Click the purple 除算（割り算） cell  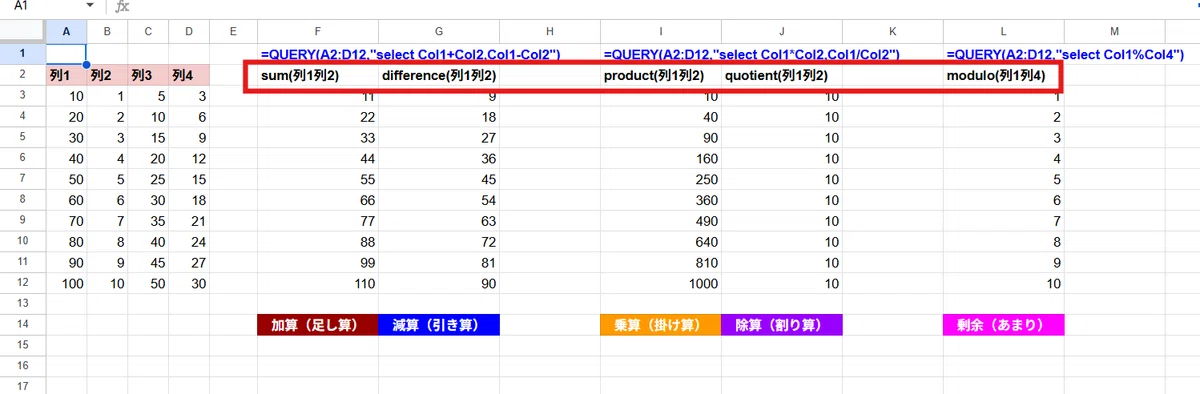click(782, 325)
